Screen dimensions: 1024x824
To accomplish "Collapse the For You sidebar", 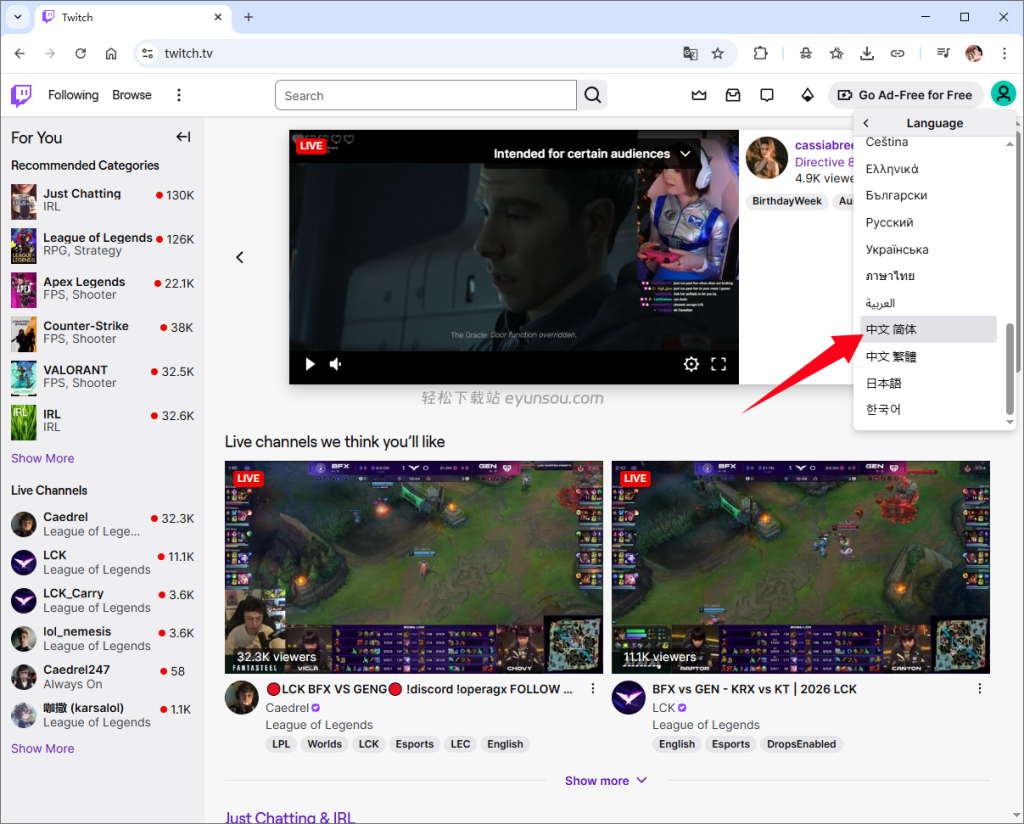I will 184,136.
